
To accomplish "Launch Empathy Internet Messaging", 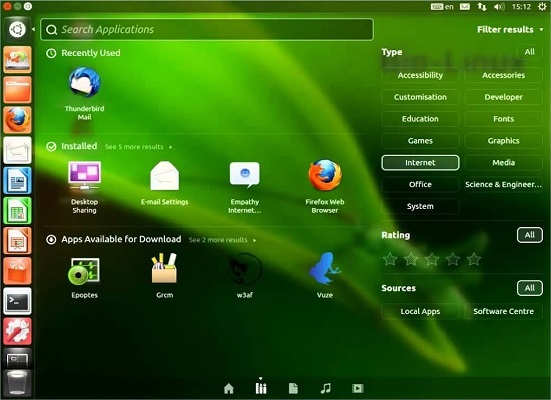I will click(x=245, y=186).
